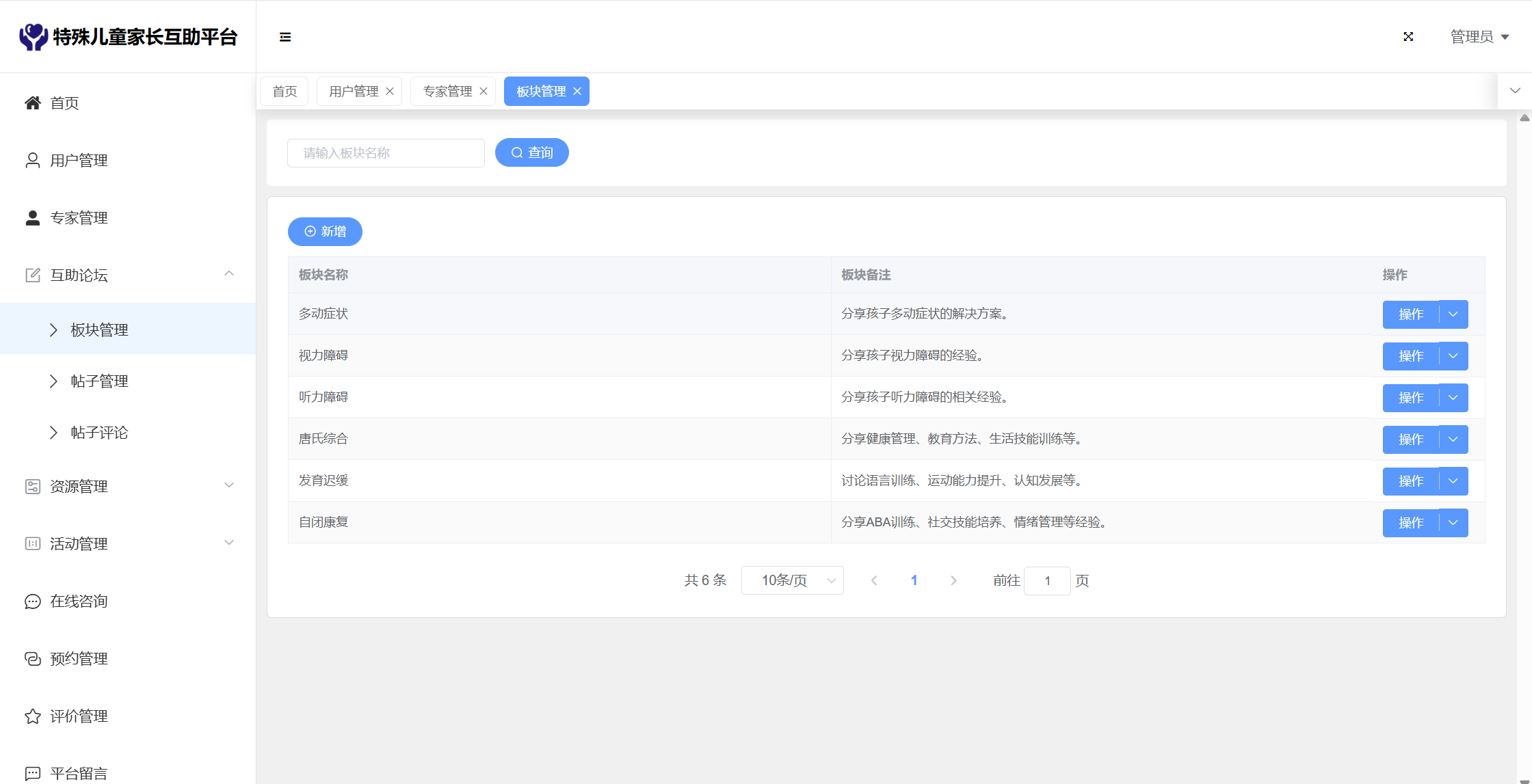Image resolution: width=1532 pixels, height=784 pixels.
Task: Open 帖子管理 in the sidebar
Action: 100,381
